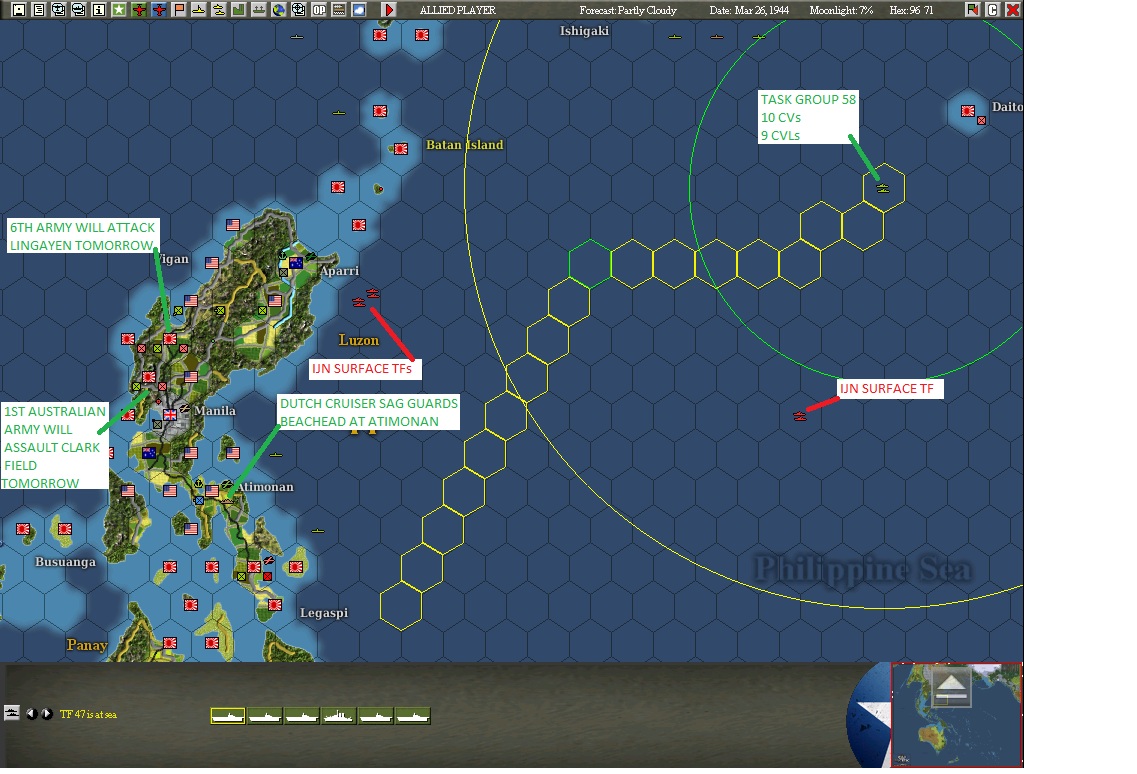This screenshot has width=1137, height=774.
Task: Select Japanese base at Daito island
Action: coord(968,111)
